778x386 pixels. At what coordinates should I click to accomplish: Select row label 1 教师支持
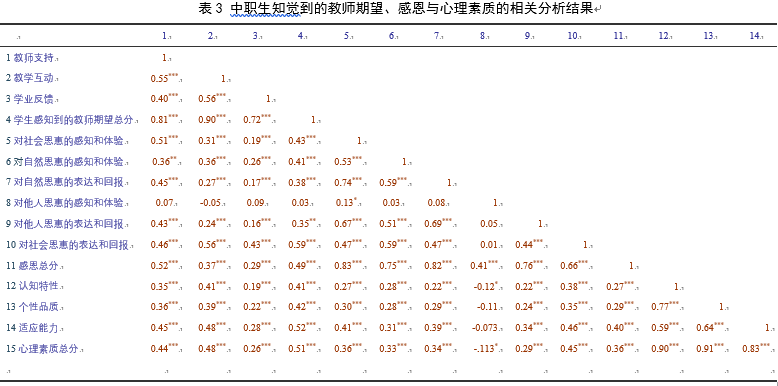[x=30, y=58]
